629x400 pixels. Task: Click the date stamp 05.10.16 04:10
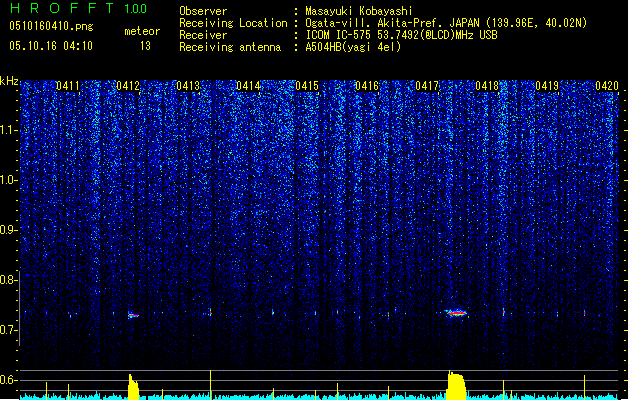(51, 46)
